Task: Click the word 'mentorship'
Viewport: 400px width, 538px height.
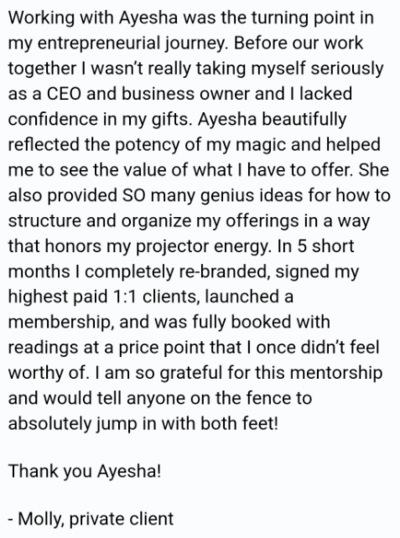Action: point(336,373)
